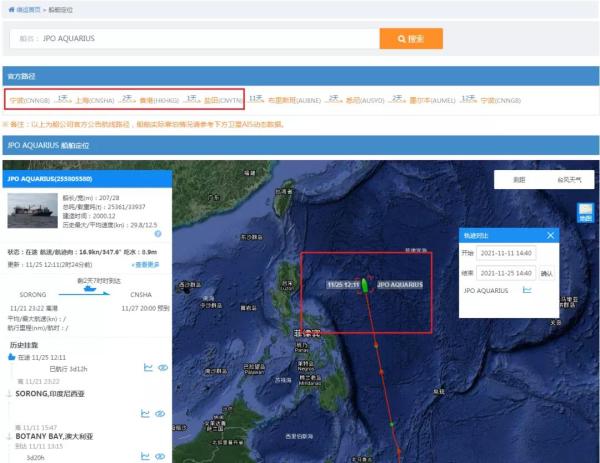
Task: Open the JPO AQUARIUS ship photo thumbnail
Action: click(33, 210)
